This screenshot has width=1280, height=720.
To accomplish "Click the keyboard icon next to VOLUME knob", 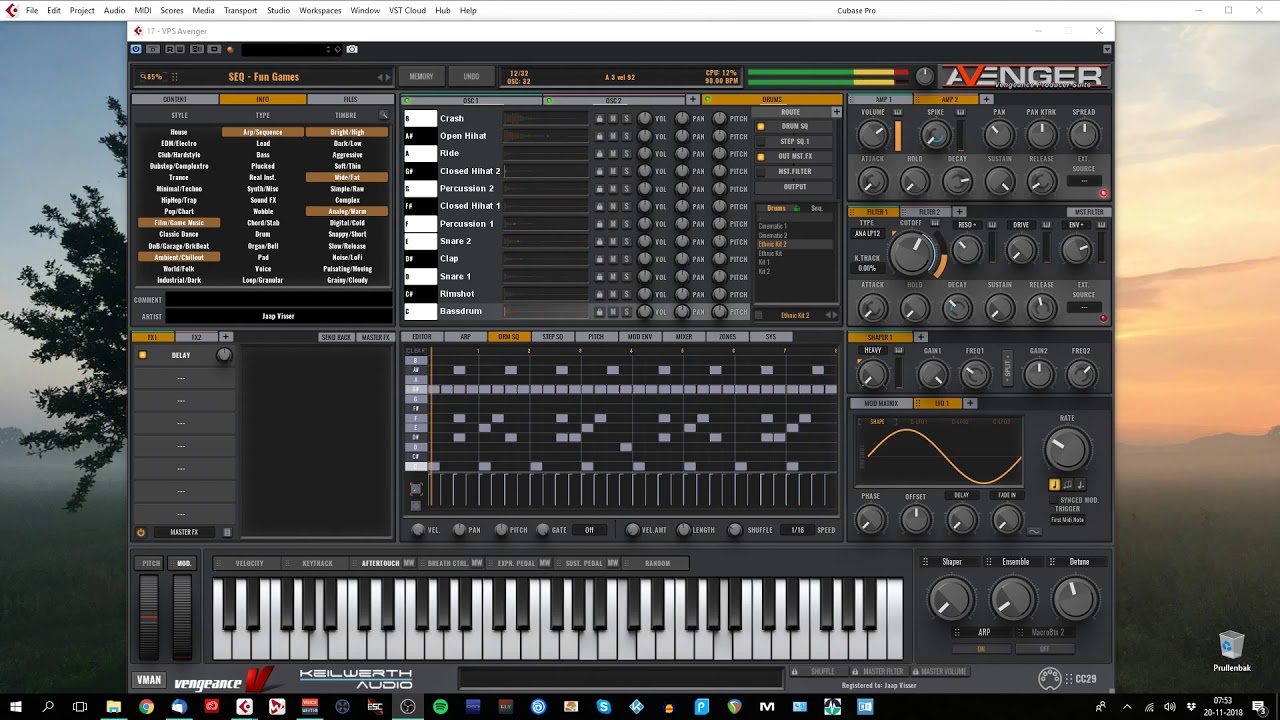I will tap(897, 112).
